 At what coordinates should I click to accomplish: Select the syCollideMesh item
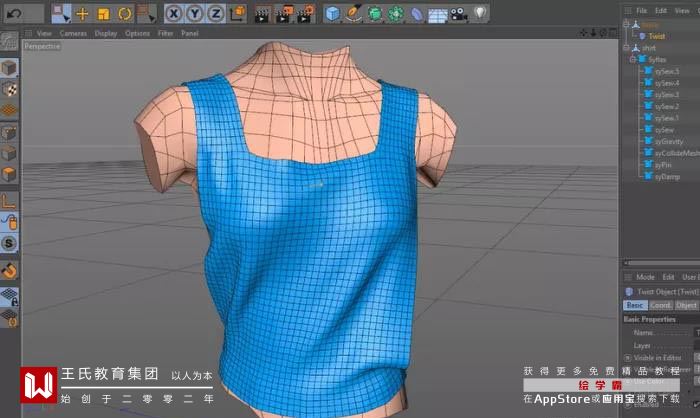677,153
